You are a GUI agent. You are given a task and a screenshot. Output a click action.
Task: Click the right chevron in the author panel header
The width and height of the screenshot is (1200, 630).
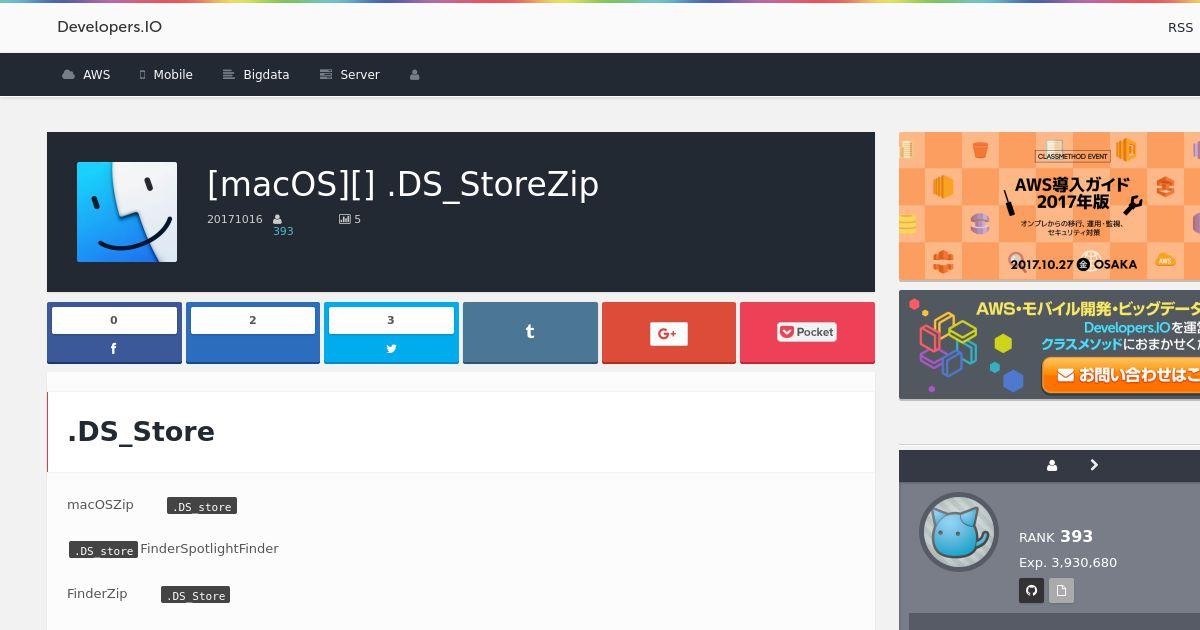(1094, 465)
